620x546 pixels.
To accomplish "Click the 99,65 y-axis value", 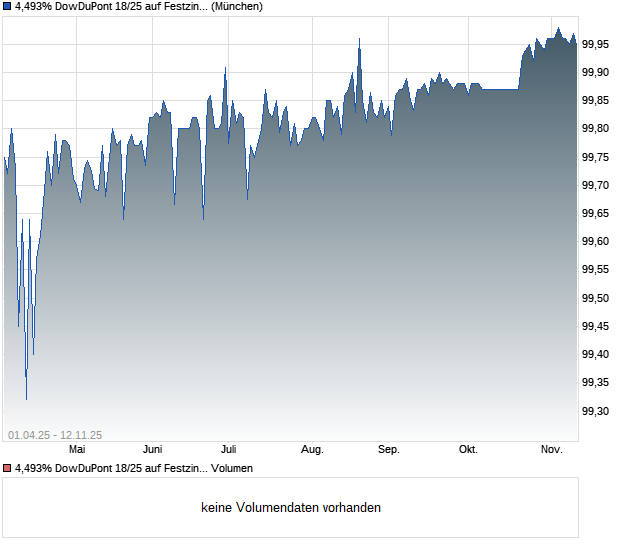I will [x=595, y=213].
